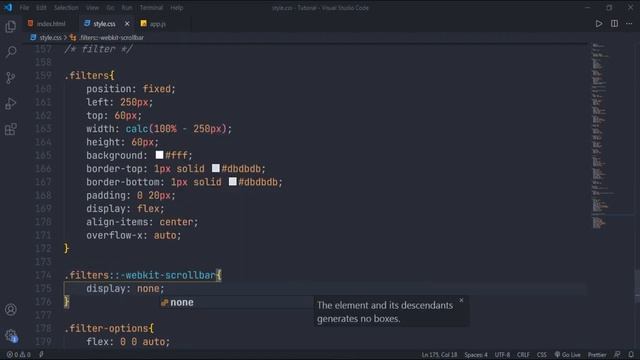Dismiss the suggestion details tooltip
The width and height of the screenshot is (640, 360).
click(461, 300)
